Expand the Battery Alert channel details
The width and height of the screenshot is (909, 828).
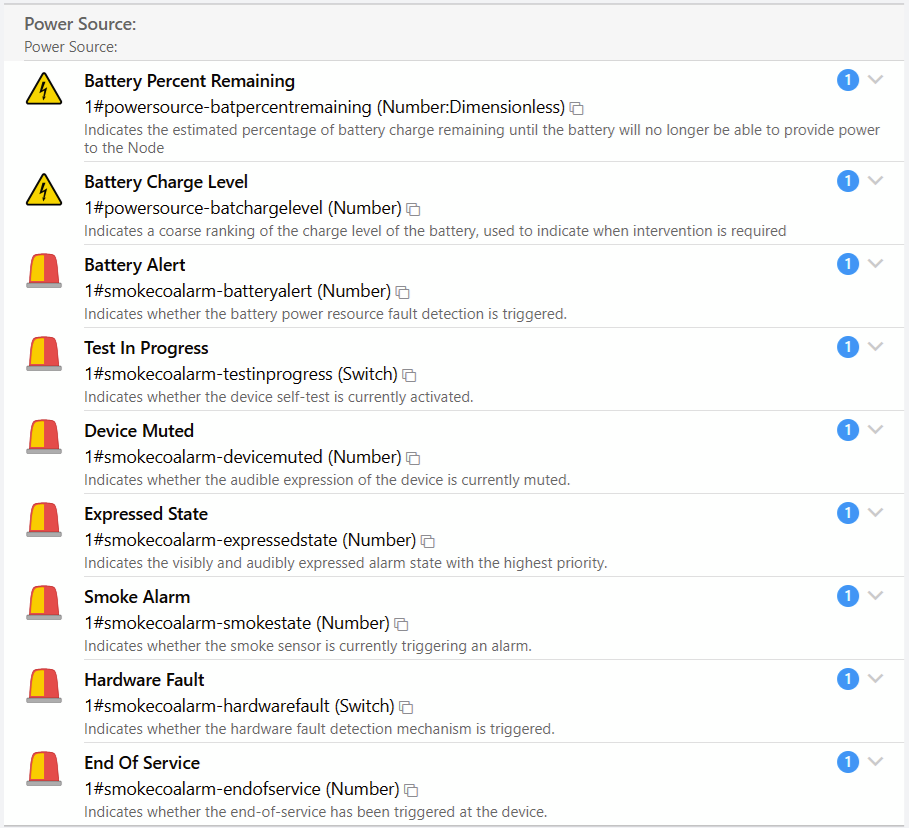point(876,264)
